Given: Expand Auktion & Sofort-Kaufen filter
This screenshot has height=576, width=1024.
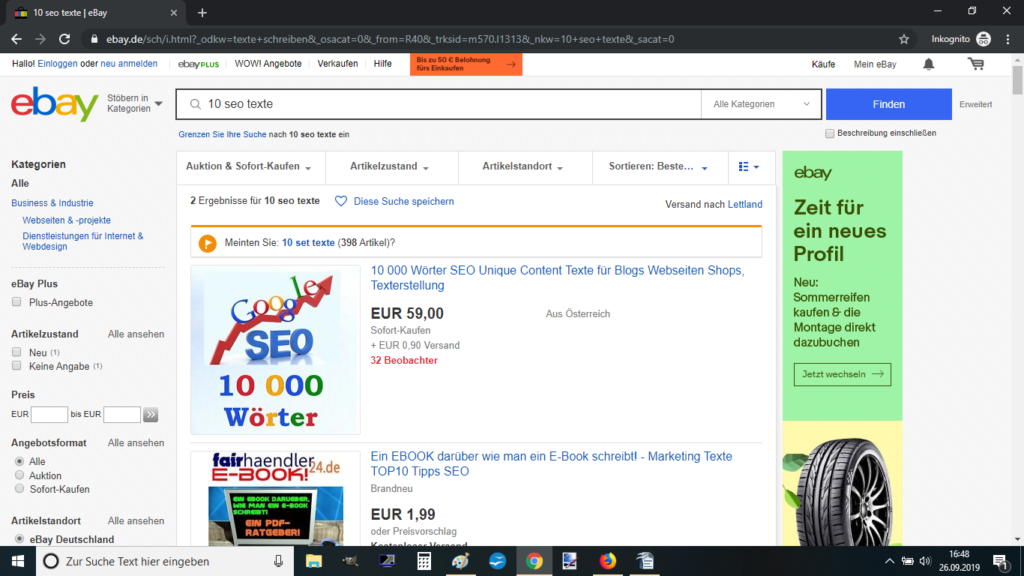Looking at the screenshot, I should coord(249,167).
